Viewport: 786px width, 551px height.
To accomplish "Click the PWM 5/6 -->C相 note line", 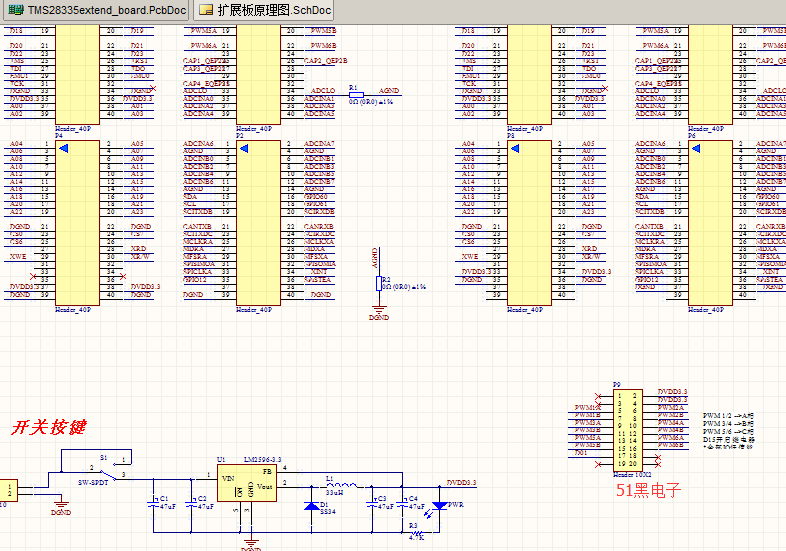I will pos(728,431).
